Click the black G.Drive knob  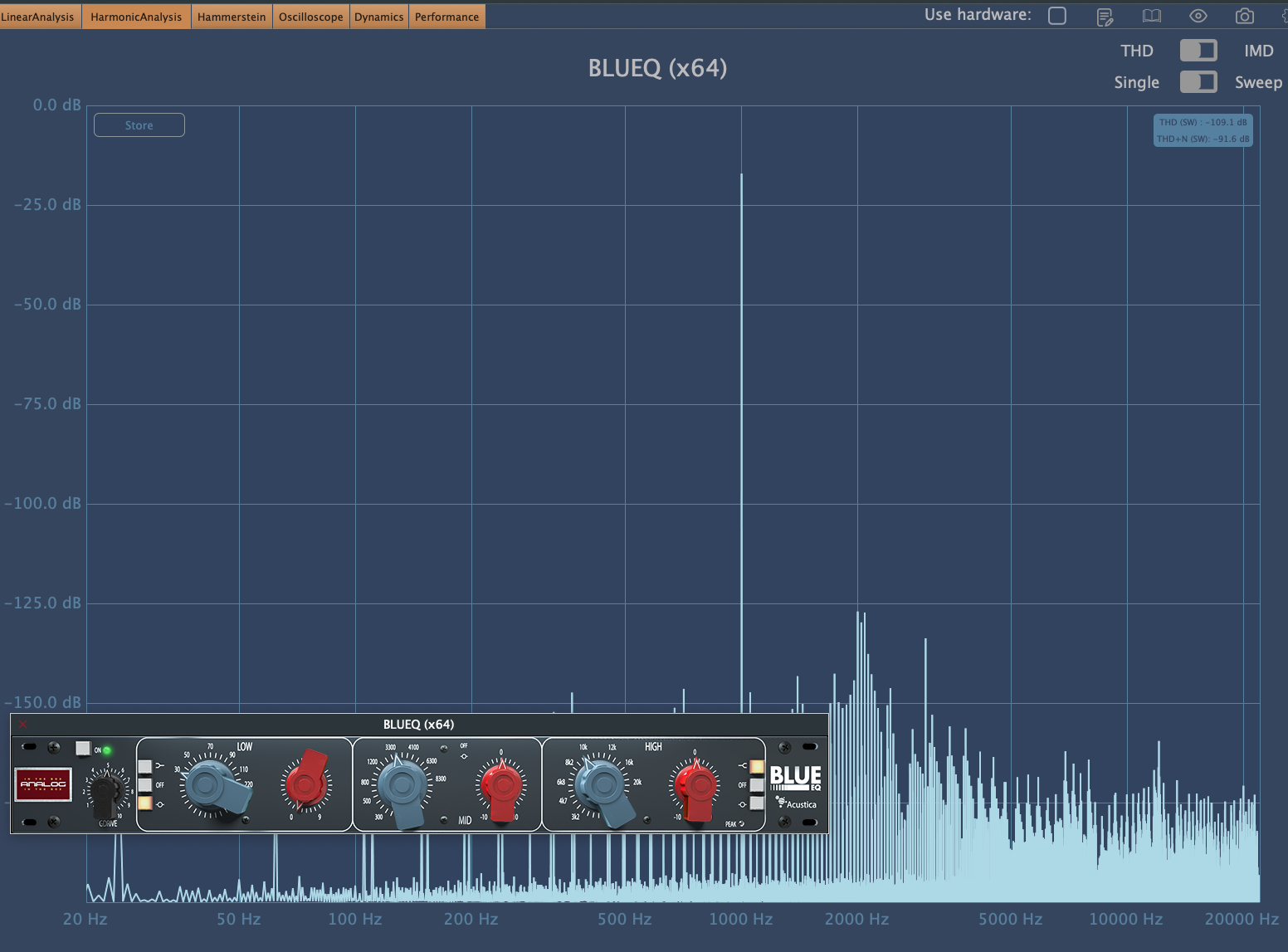tap(106, 793)
